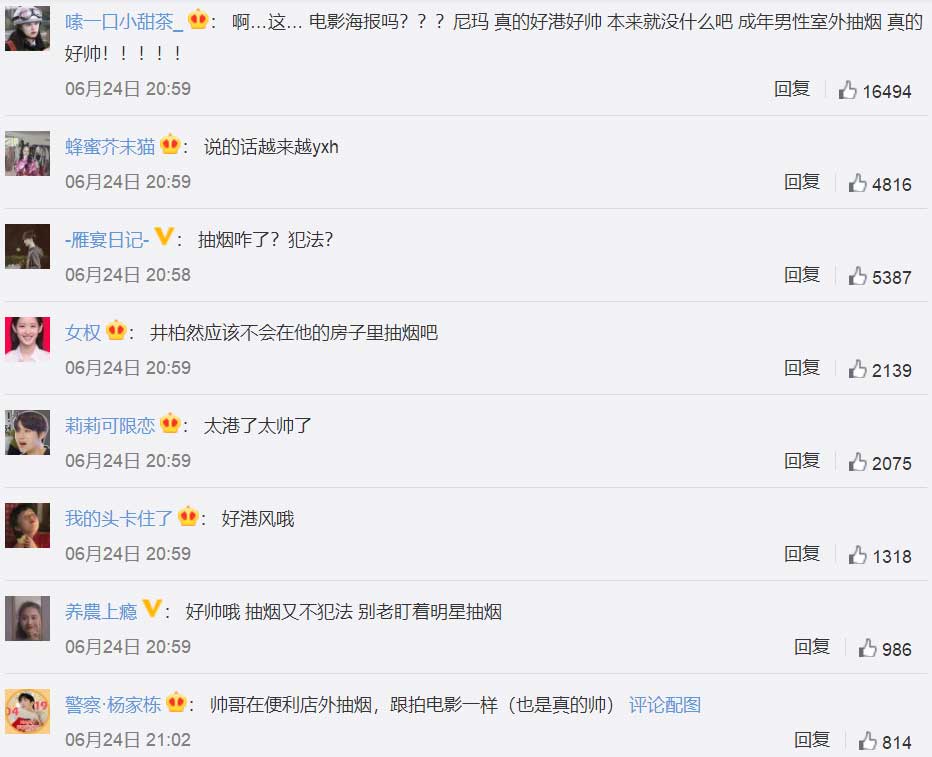Click thumbs-up icon next to 2139

click(857, 369)
